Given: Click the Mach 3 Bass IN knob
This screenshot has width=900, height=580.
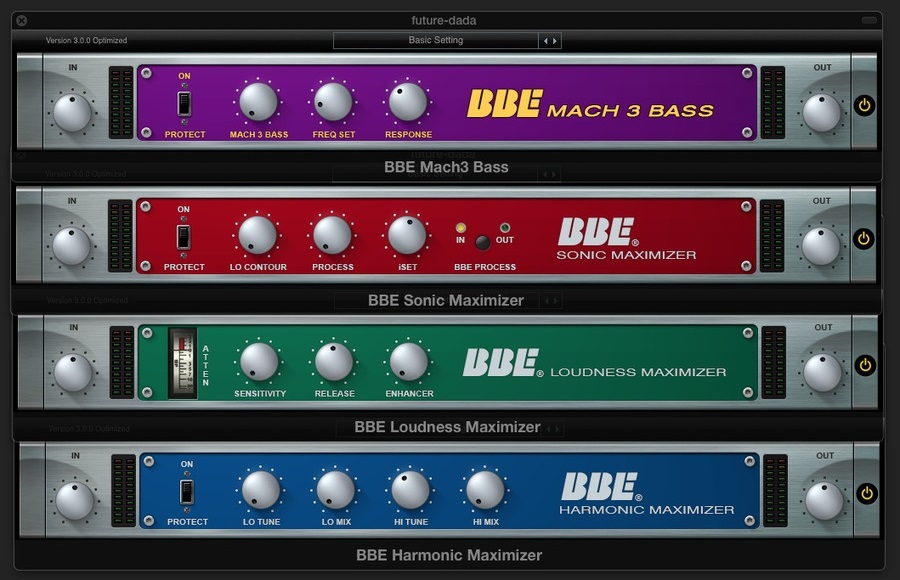Looking at the screenshot, I should pyautogui.click(x=72, y=113).
